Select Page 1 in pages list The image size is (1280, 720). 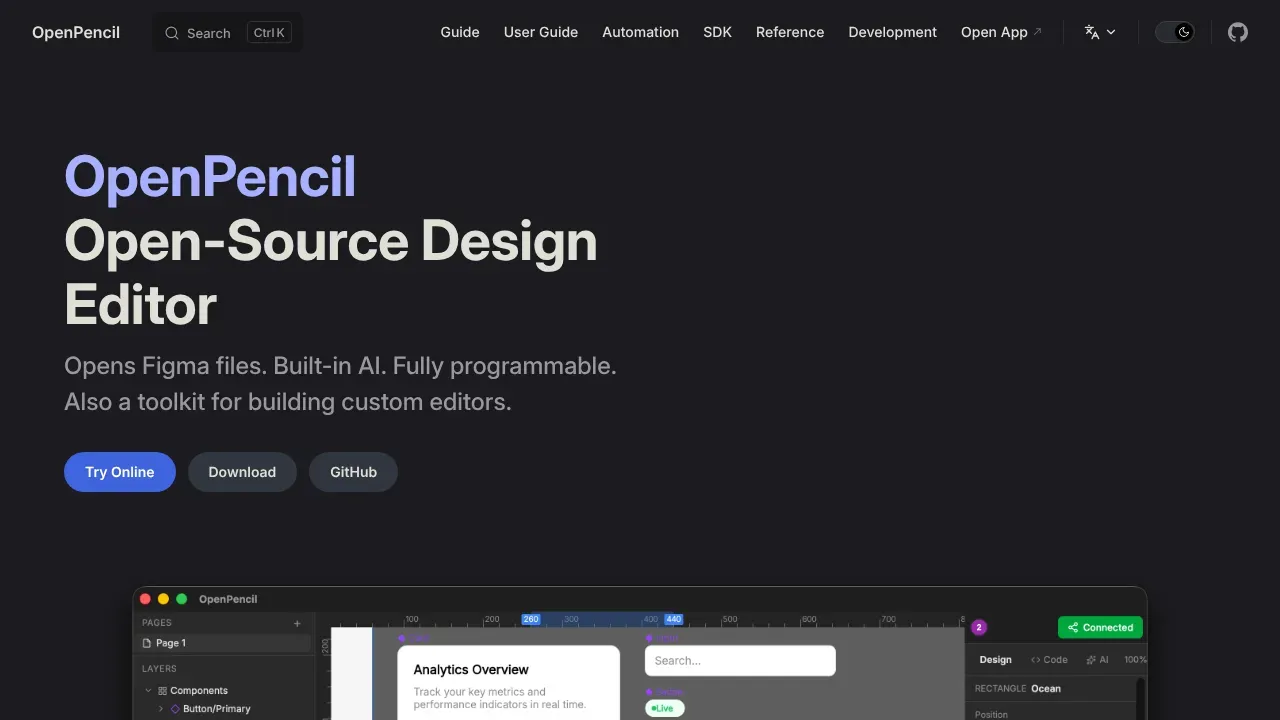tap(224, 643)
